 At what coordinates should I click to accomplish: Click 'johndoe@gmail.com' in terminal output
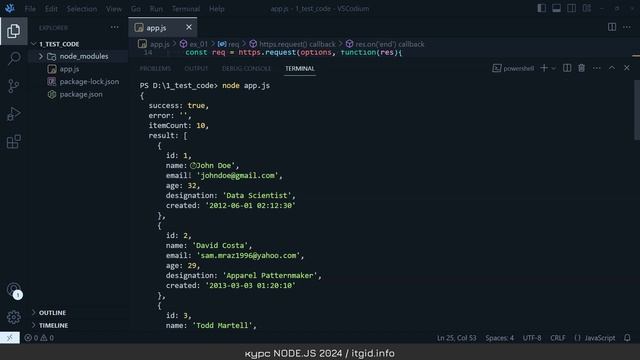[238, 176]
